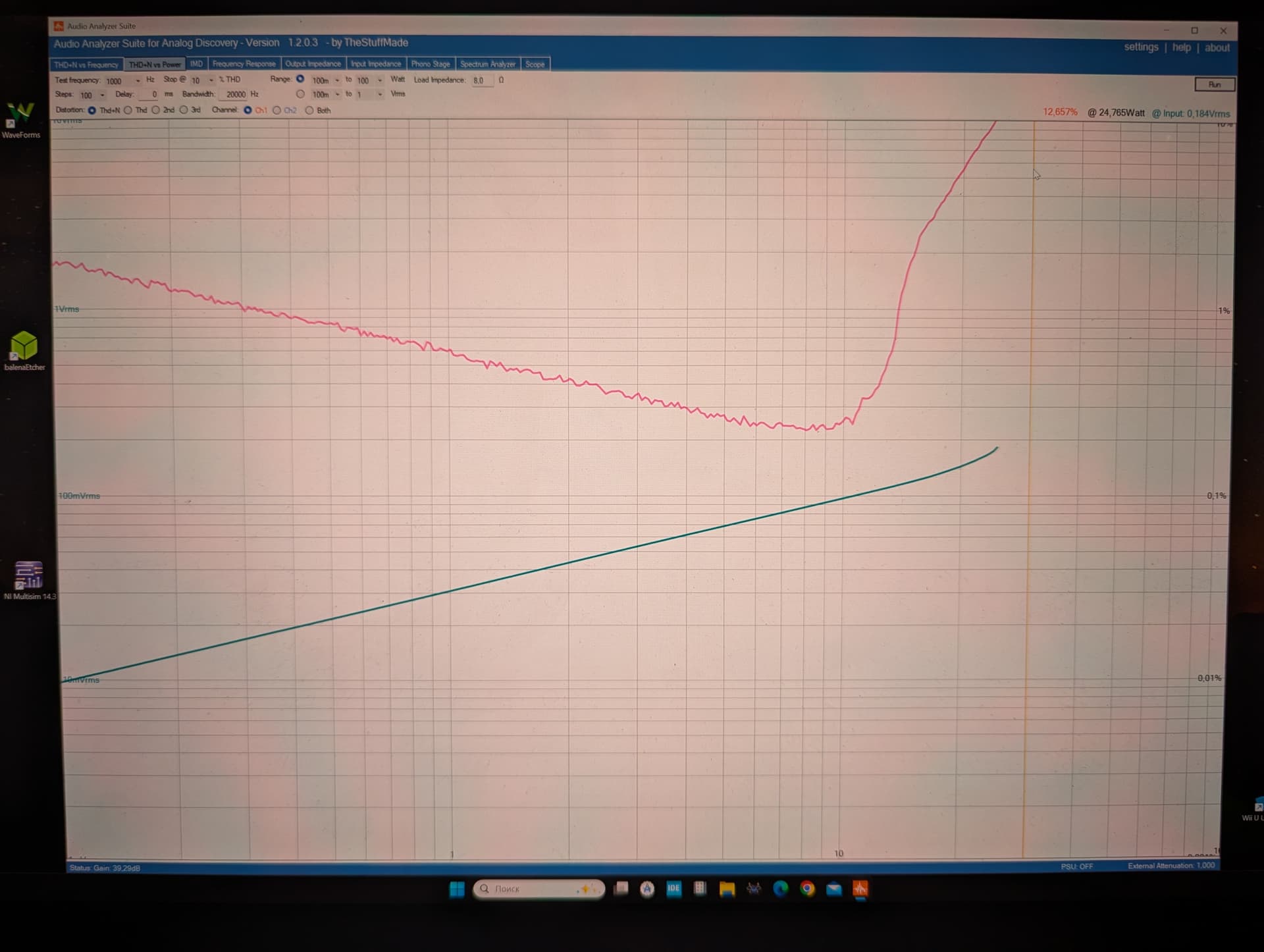Click the 12,657% THD readout

pos(1060,112)
